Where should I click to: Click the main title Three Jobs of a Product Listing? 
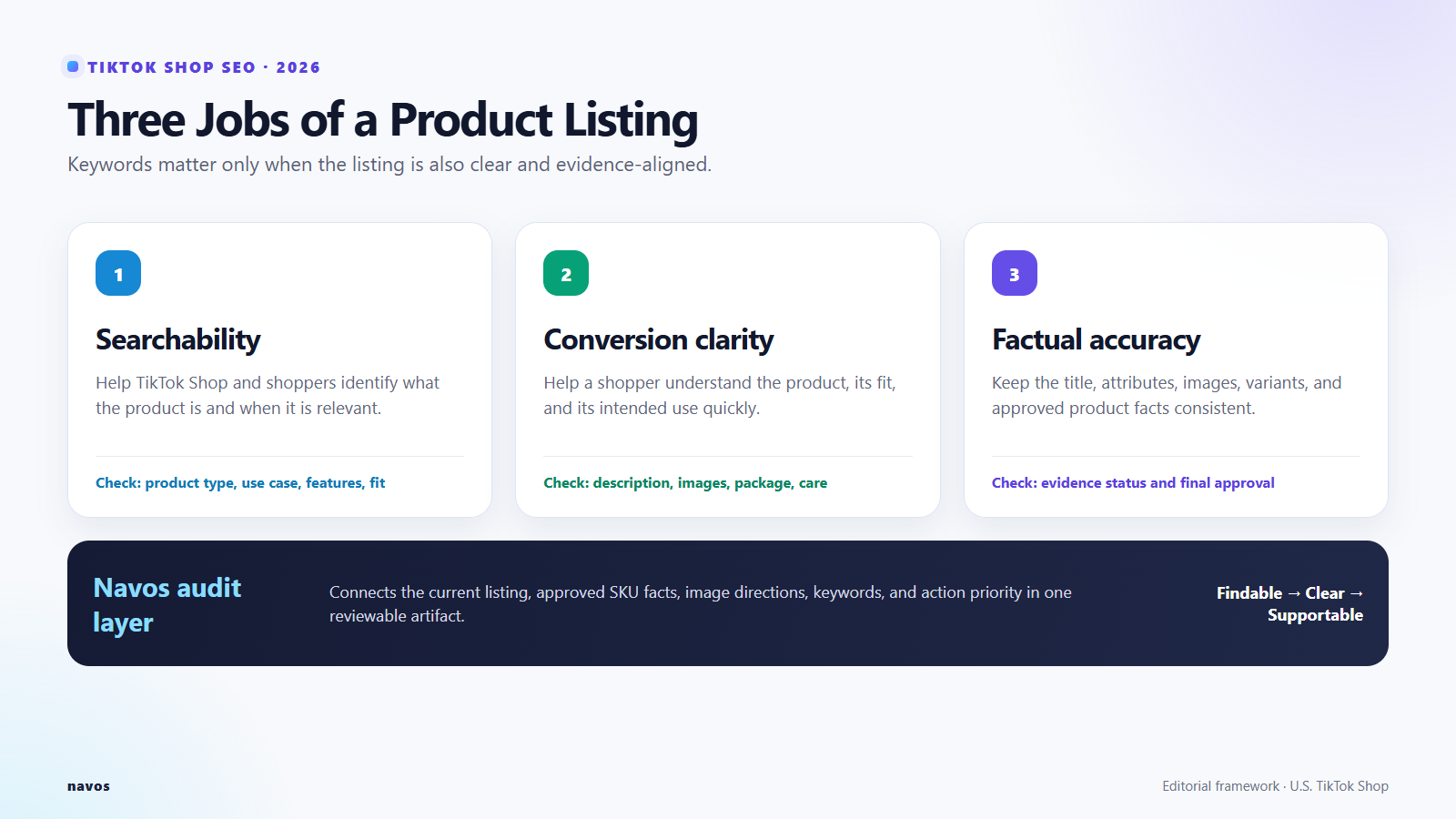pyautogui.click(x=383, y=120)
